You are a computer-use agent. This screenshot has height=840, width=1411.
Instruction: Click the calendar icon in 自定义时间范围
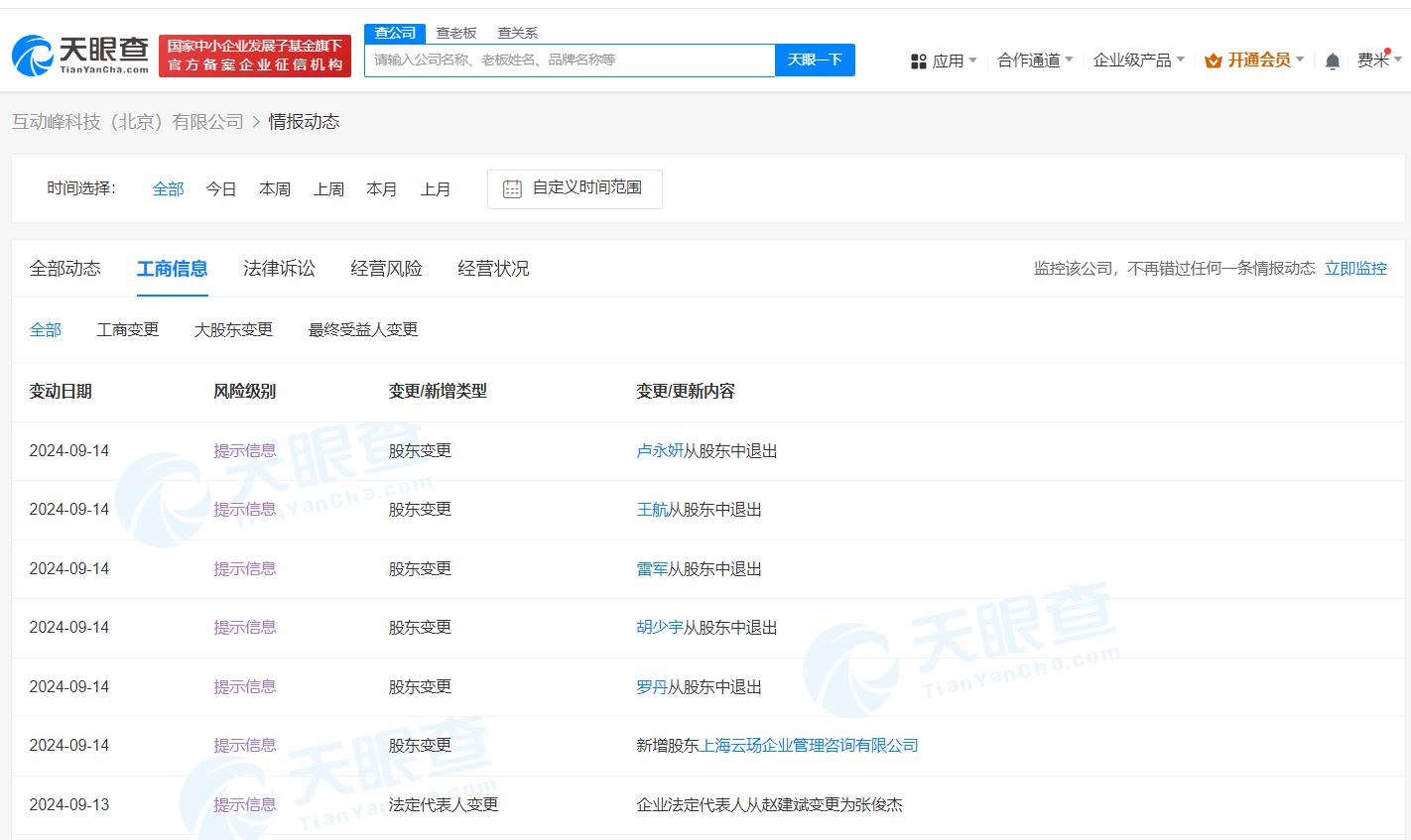click(x=511, y=187)
